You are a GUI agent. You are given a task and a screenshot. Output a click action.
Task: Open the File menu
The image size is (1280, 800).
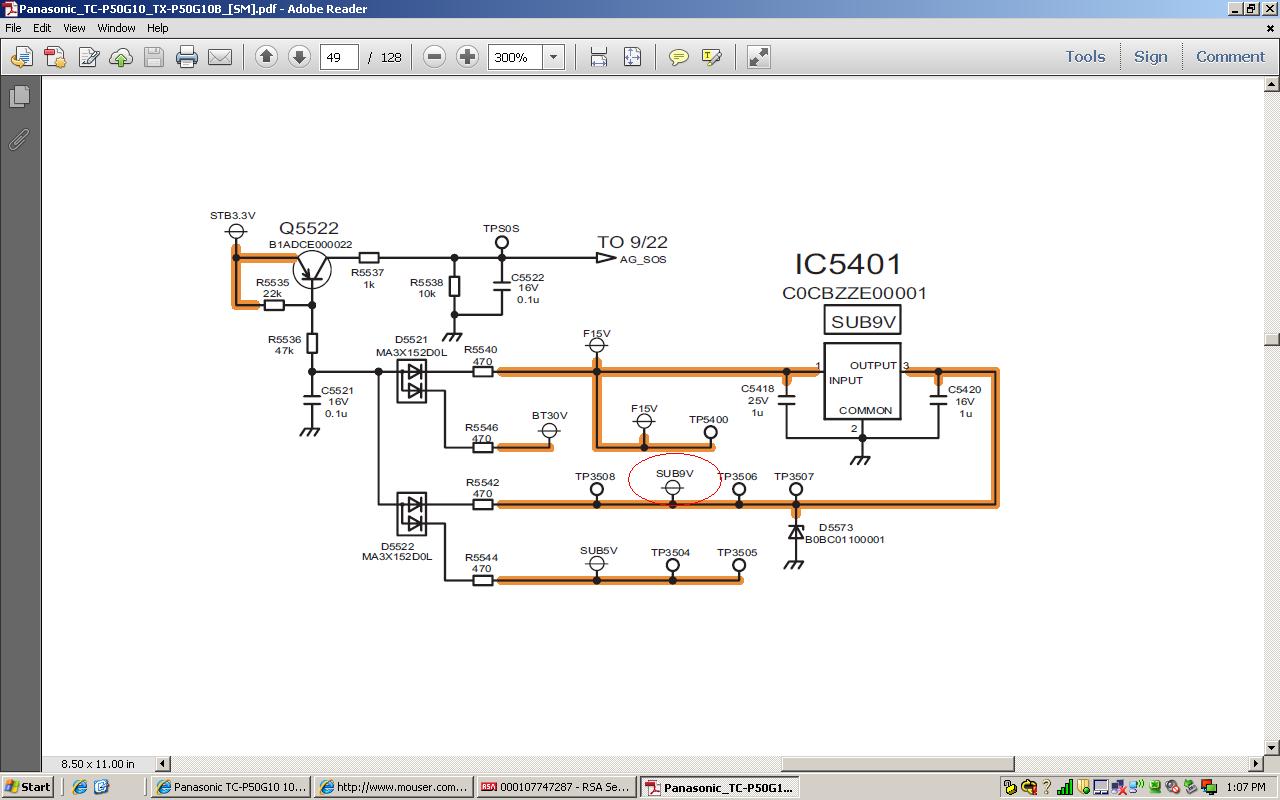pos(13,28)
